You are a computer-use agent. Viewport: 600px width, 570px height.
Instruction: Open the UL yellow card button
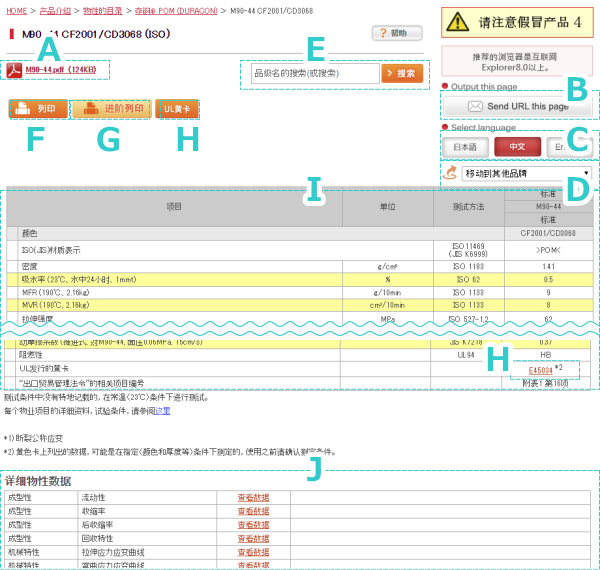pos(177,109)
